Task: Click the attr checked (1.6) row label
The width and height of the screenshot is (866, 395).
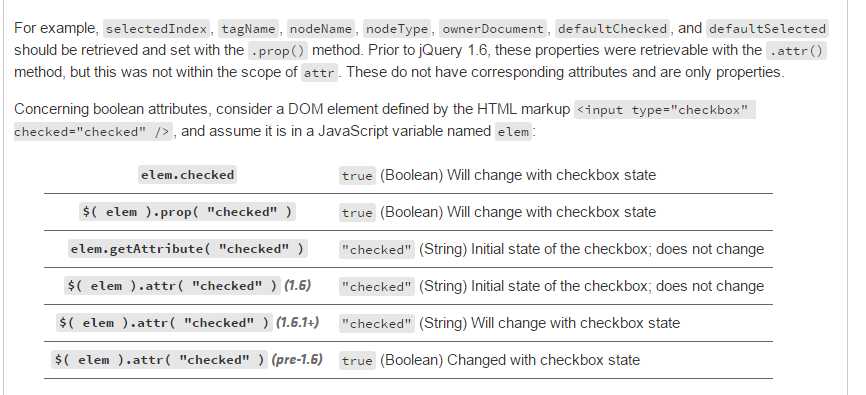Action: click(x=187, y=286)
